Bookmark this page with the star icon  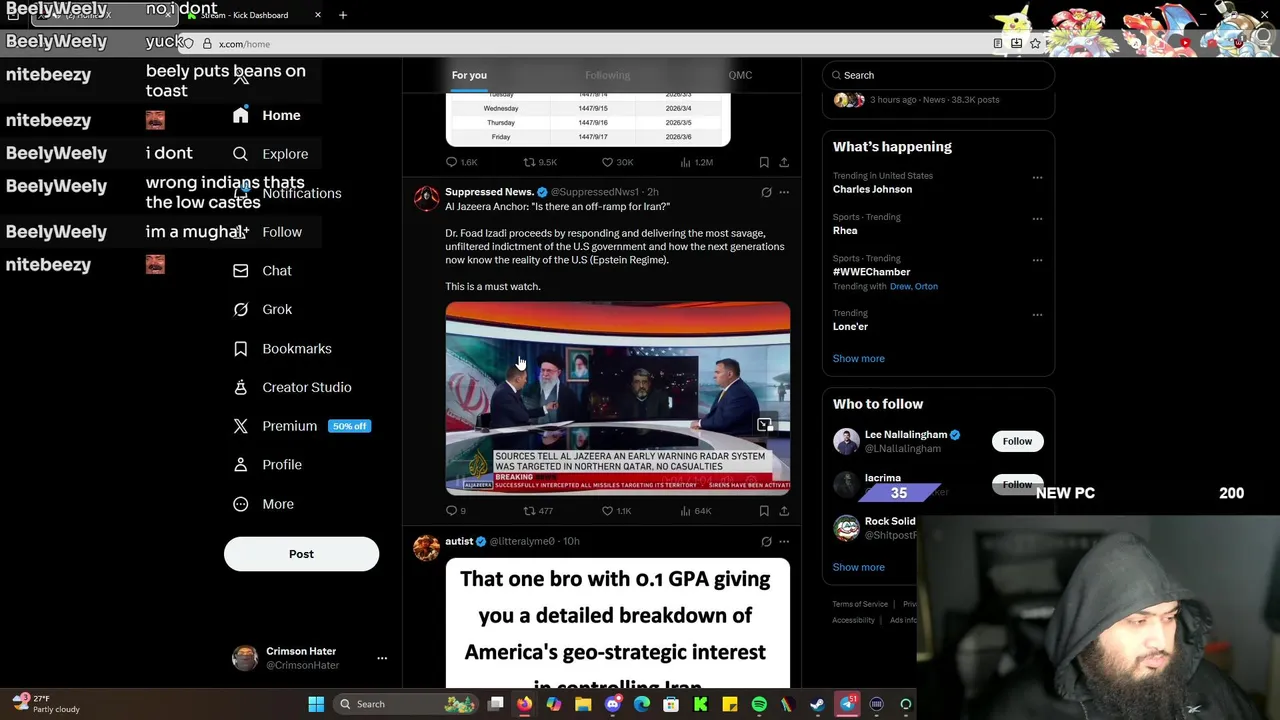(1035, 44)
